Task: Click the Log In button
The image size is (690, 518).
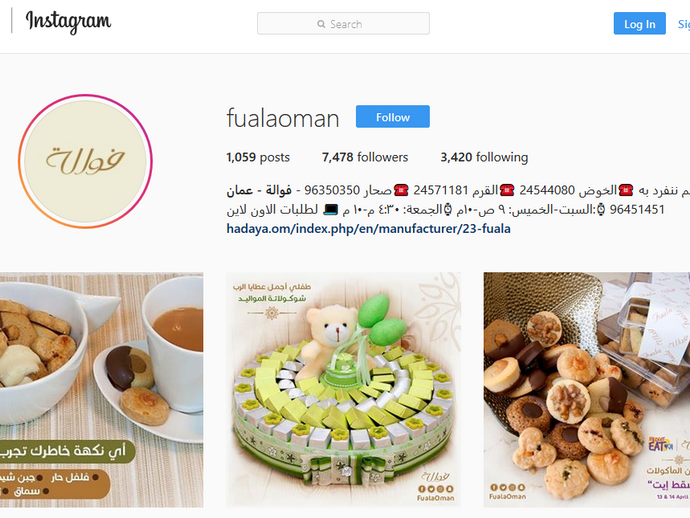Action: pos(639,24)
